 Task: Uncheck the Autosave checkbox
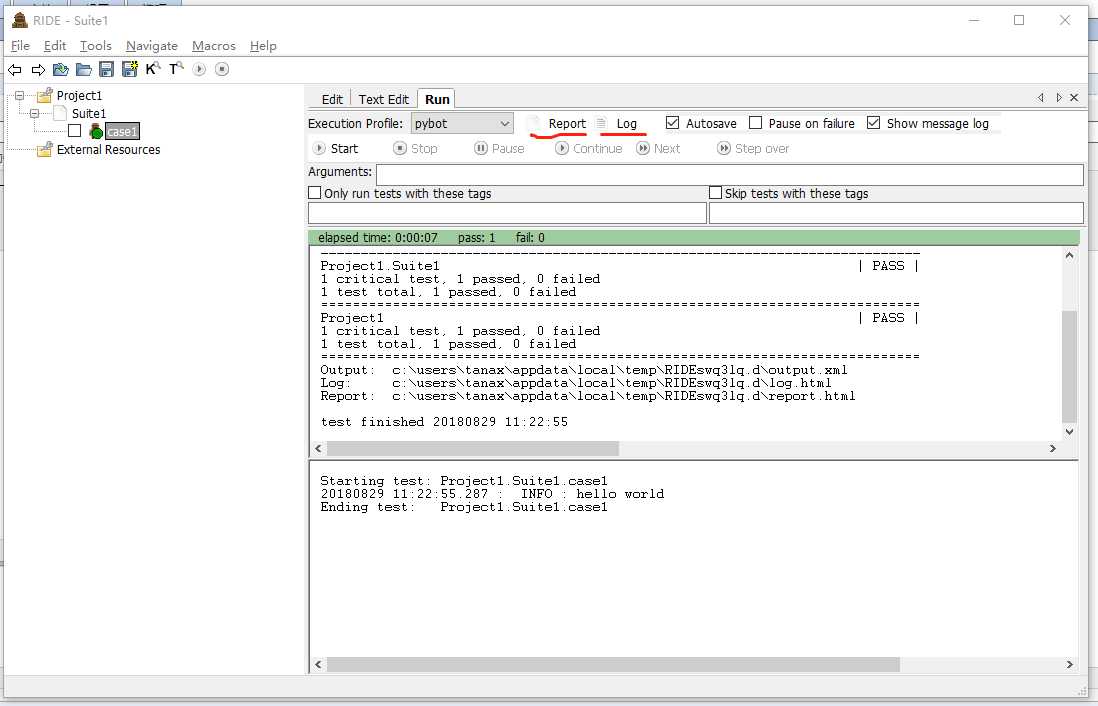coord(672,123)
